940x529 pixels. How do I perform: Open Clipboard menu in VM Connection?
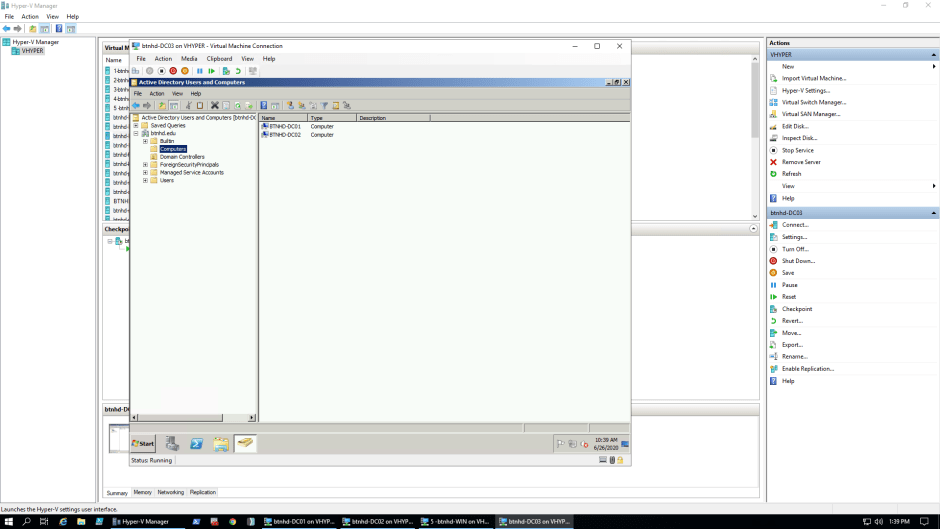click(219, 59)
